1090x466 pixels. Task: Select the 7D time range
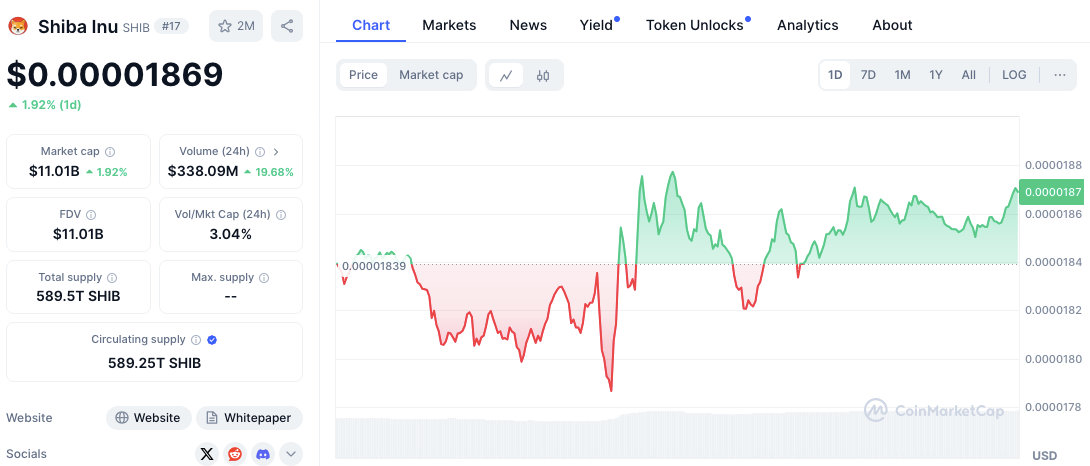[868, 75]
